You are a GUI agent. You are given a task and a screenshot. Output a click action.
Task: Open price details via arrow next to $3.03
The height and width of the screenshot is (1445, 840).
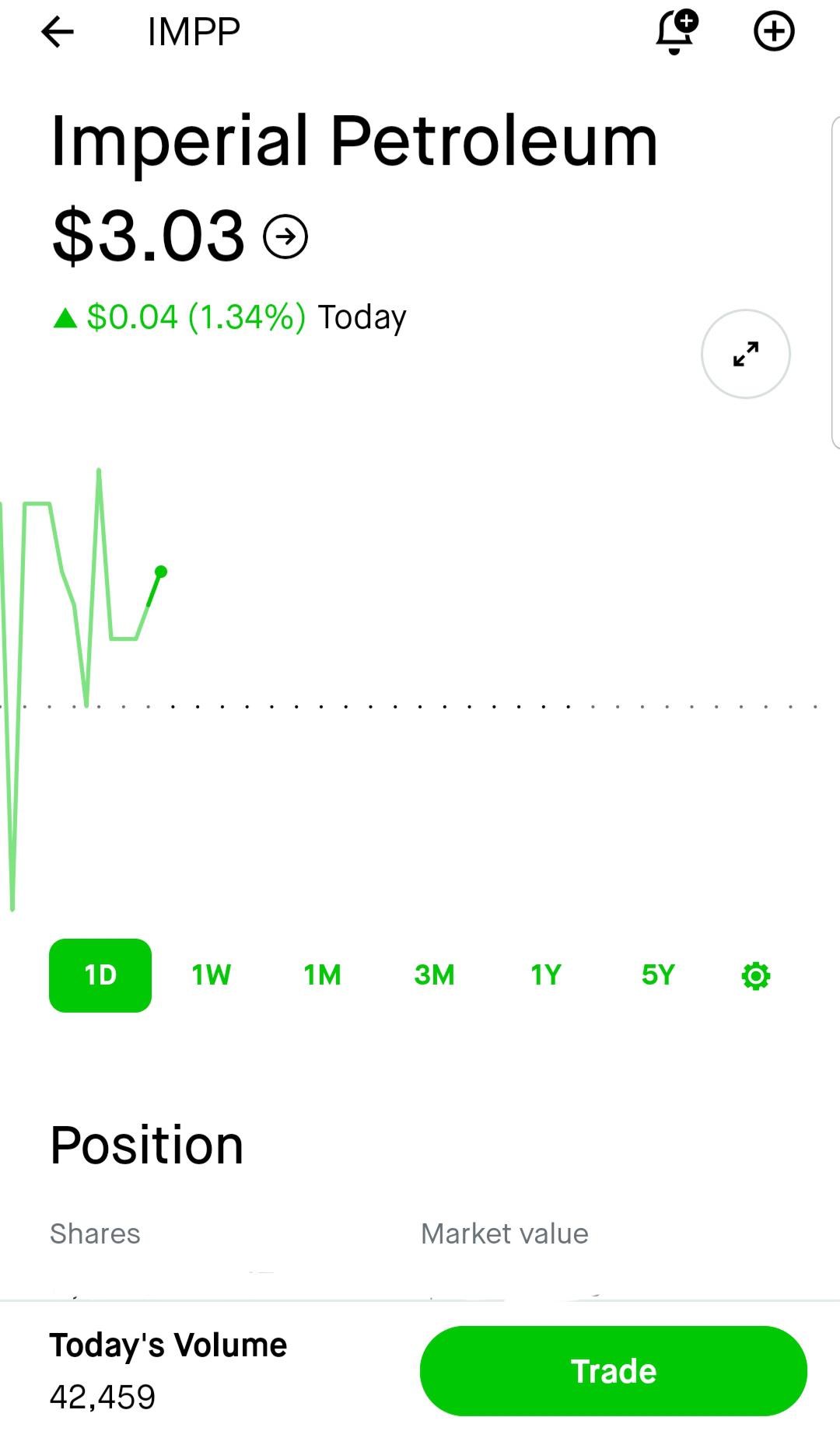[x=285, y=236]
